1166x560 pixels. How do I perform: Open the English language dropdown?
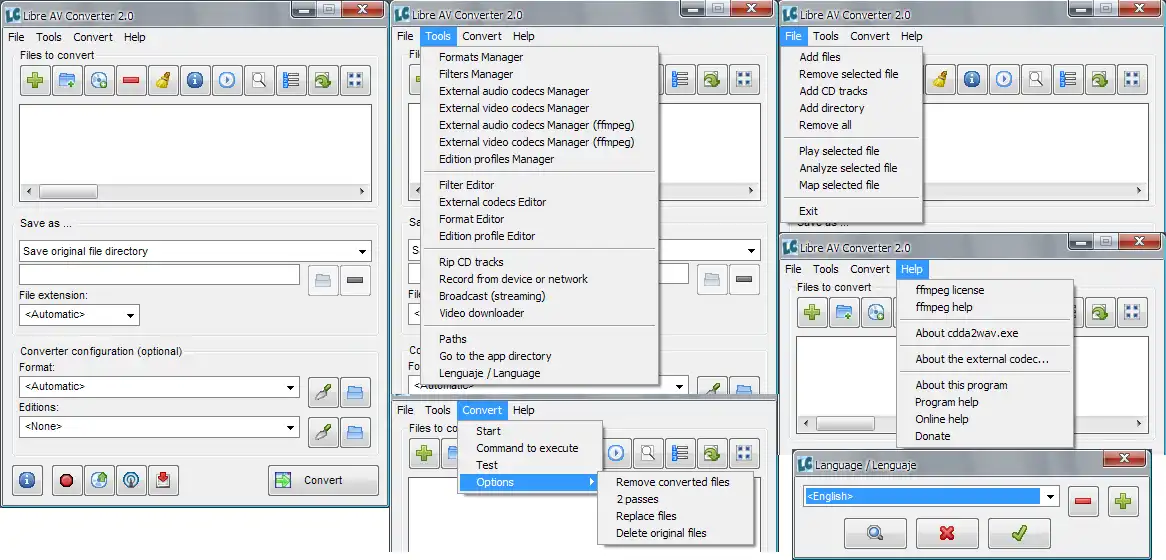point(931,496)
